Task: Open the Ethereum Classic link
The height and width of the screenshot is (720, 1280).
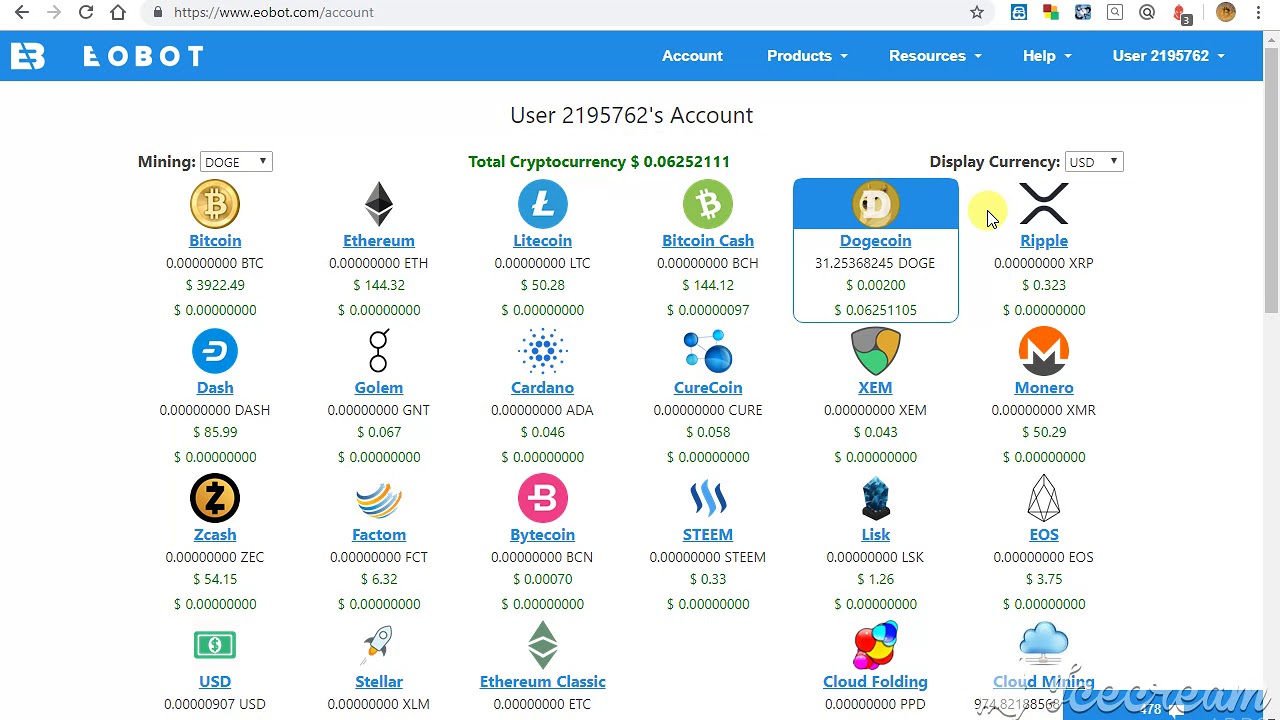Action: tap(543, 682)
